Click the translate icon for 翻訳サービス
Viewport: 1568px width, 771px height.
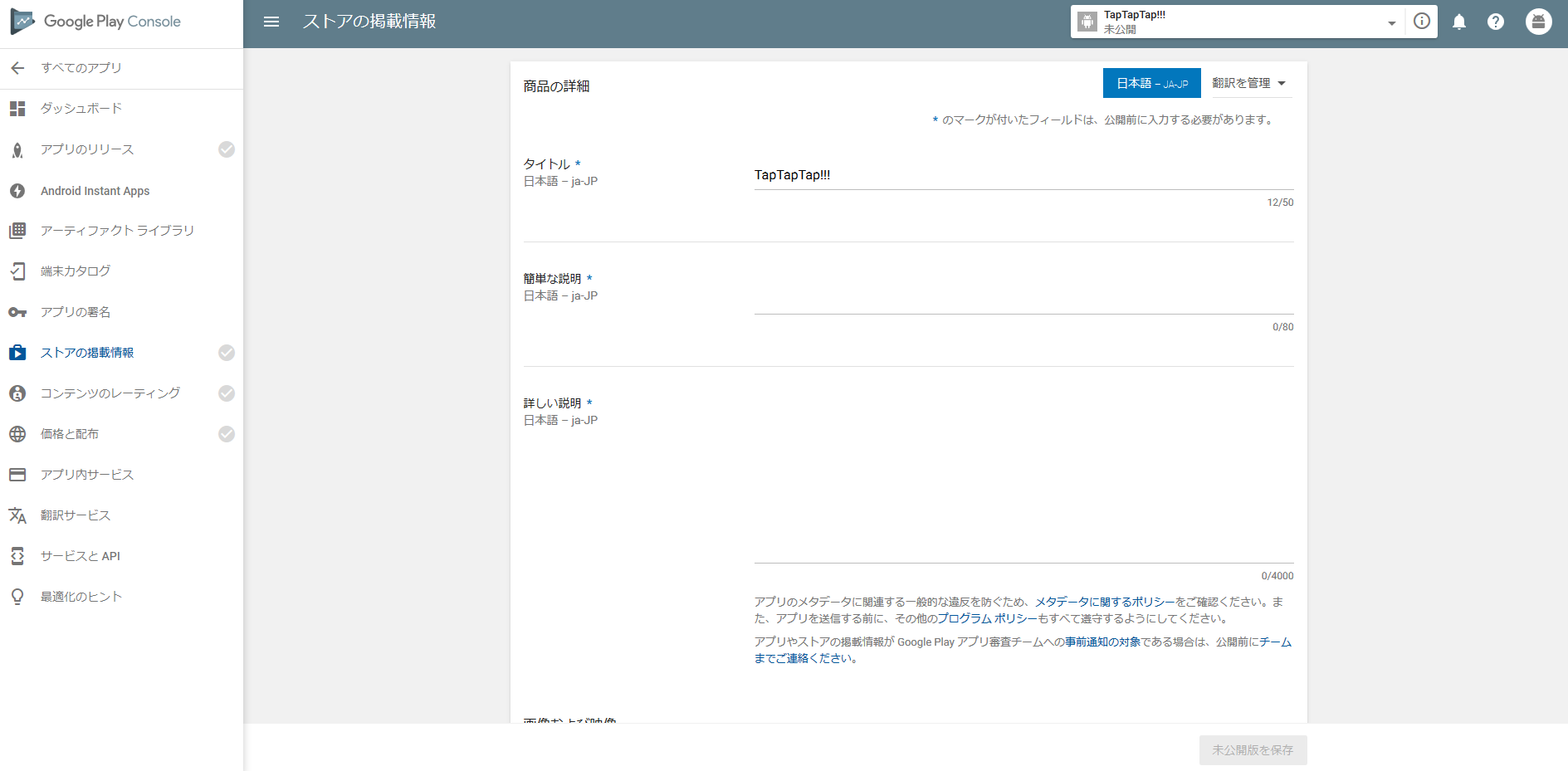point(17,515)
